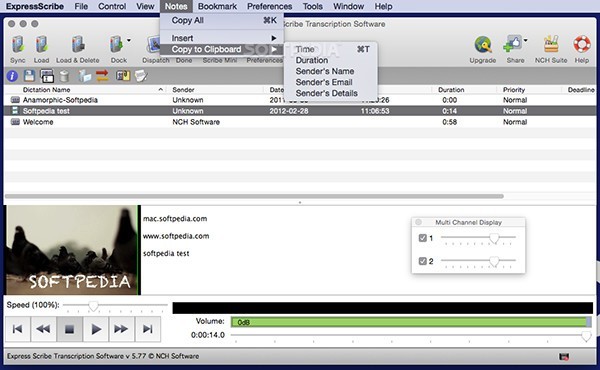Image resolution: width=600 pixels, height=370 pixels.
Task: Click the Share thumbs-up icon
Action: point(512,44)
